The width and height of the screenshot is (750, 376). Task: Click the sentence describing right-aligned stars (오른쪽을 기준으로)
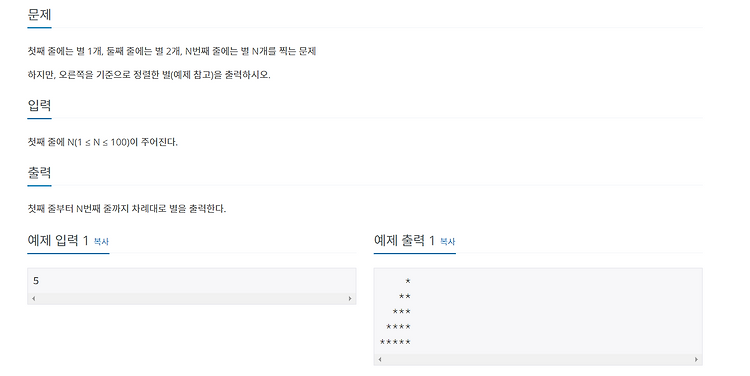(x=149, y=75)
